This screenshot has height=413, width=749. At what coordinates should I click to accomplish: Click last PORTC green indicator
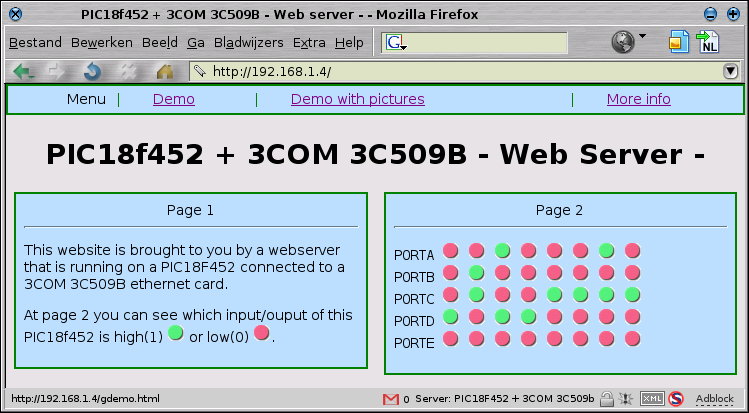tap(632, 295)
